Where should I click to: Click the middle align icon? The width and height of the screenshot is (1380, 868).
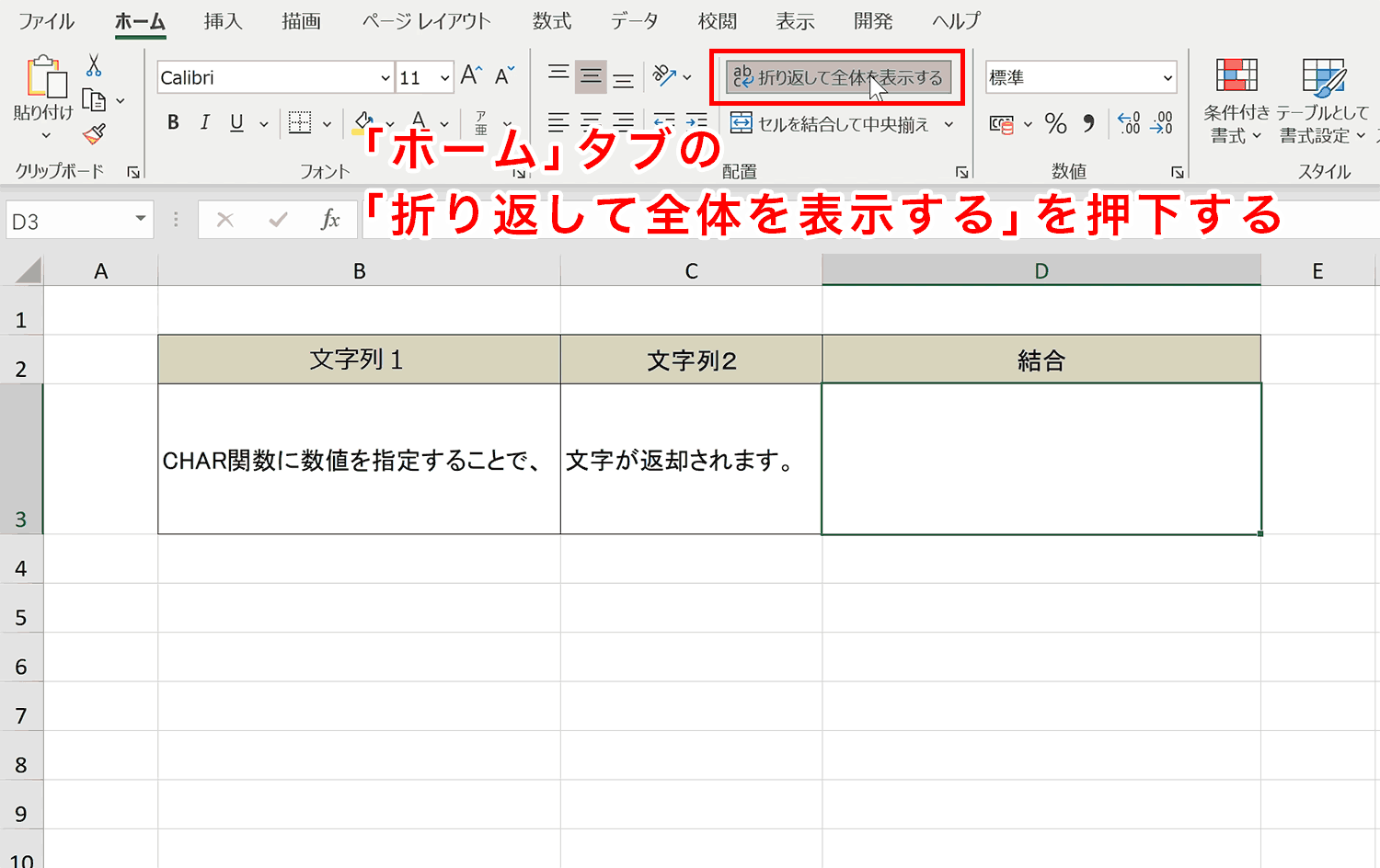click(591, 77)
